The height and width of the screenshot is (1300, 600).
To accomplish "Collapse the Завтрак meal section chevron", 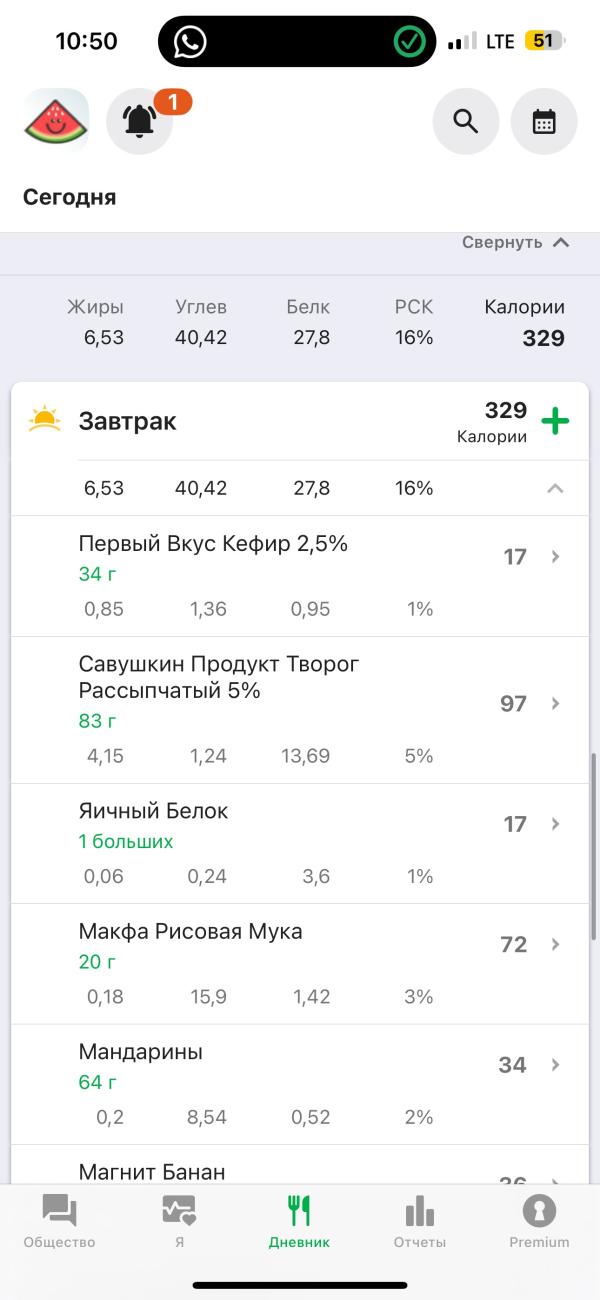I will [x=555, y=488].
